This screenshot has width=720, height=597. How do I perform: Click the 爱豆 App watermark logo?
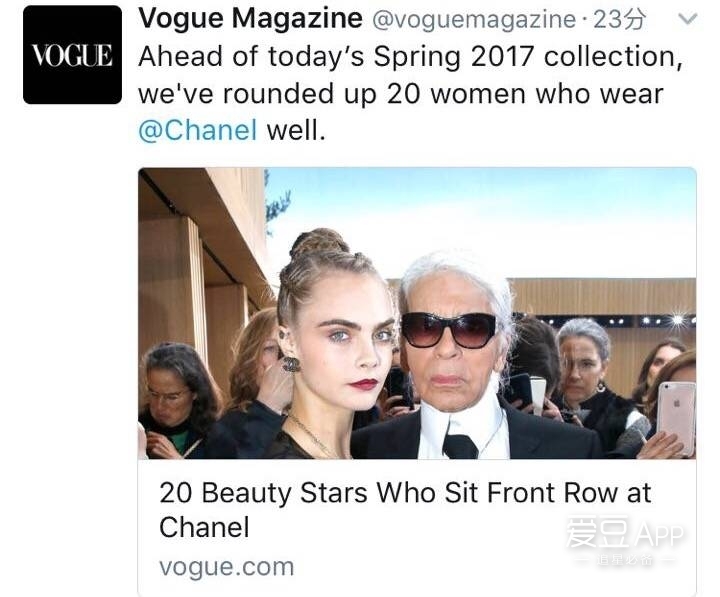coord(625,539)
